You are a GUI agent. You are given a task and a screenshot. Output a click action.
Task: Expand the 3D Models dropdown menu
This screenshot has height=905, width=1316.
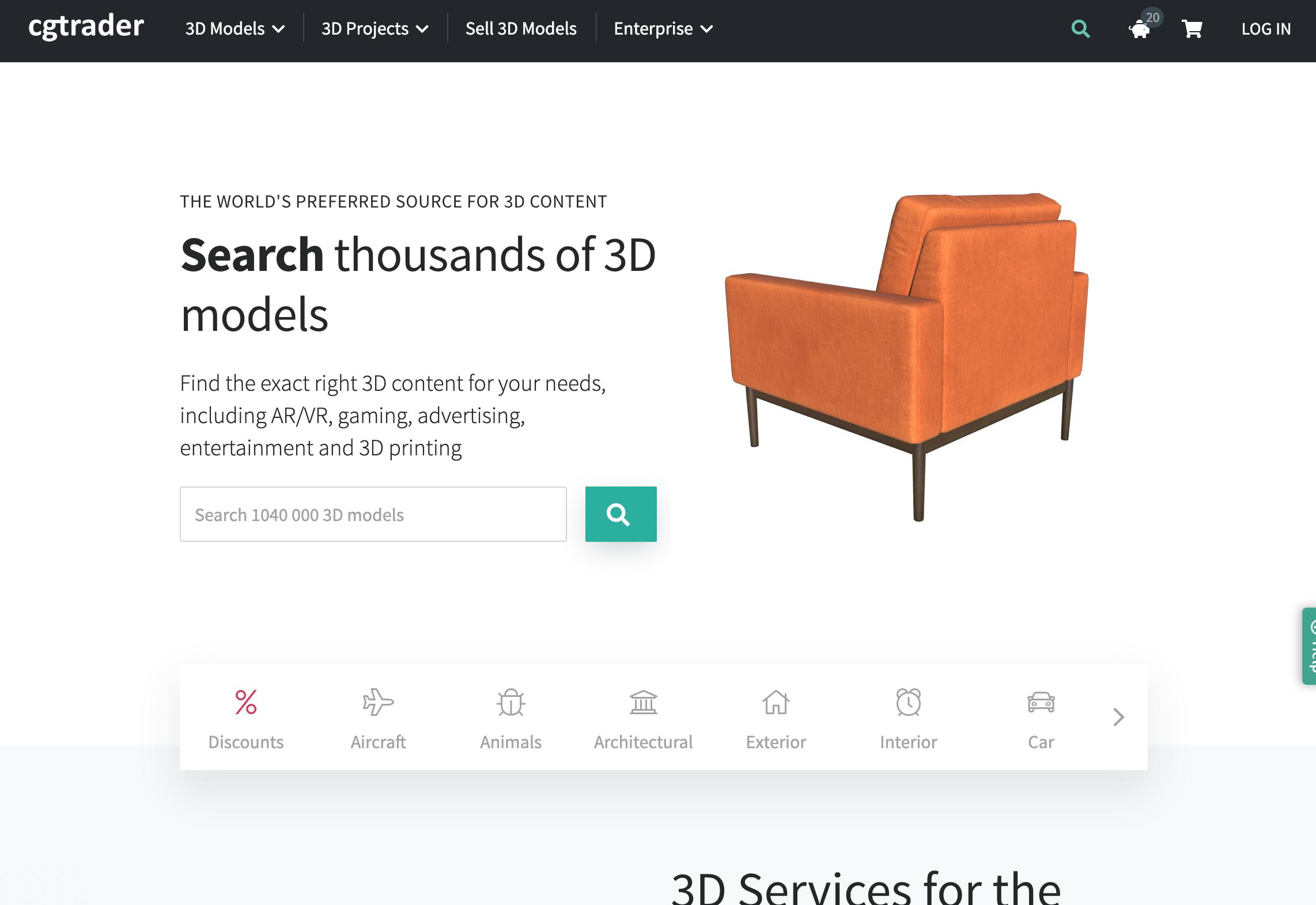[x=233, y=28]
